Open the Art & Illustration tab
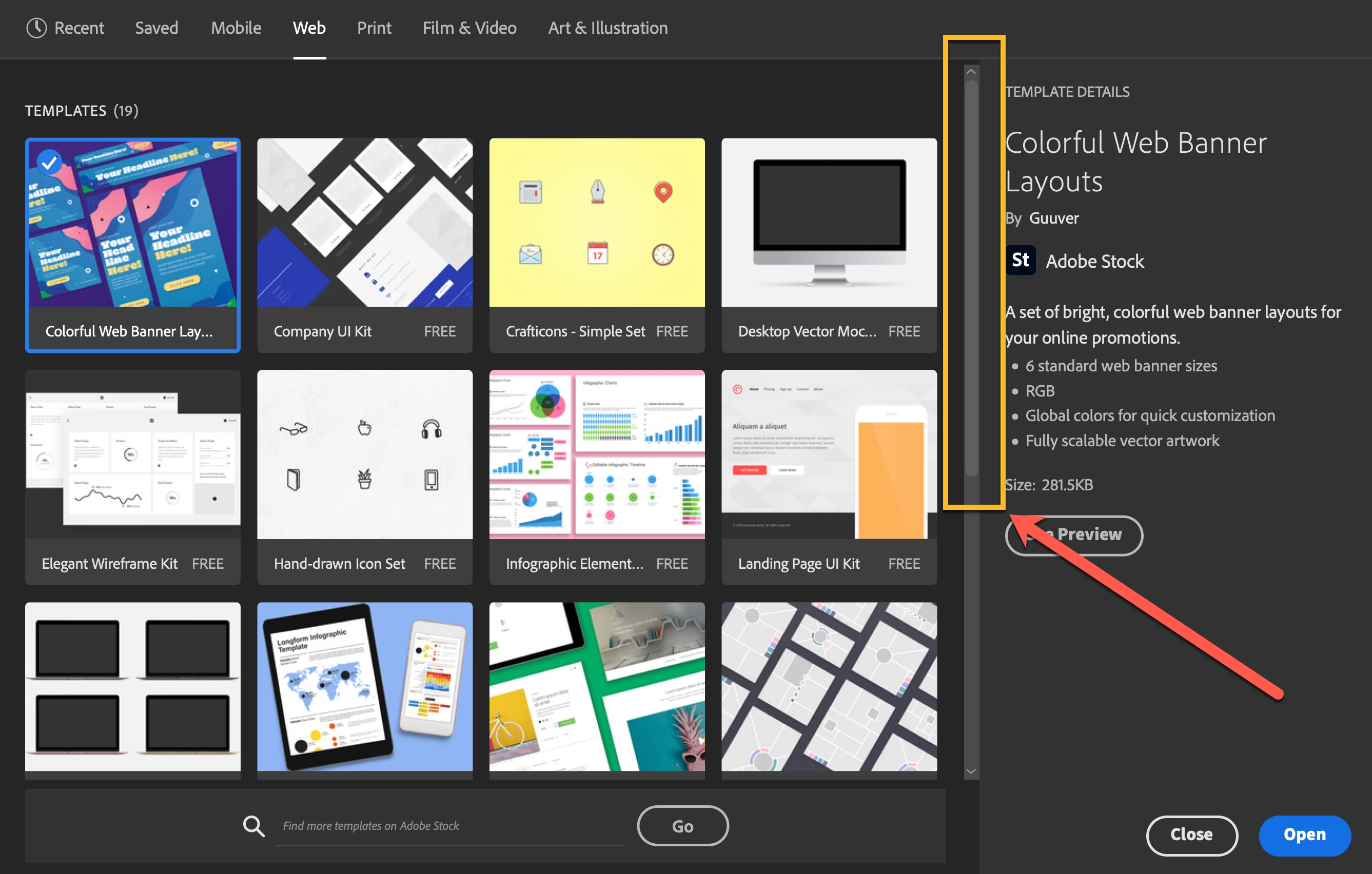The width and height of the screenshot is (1372, 874). point(607,27)
